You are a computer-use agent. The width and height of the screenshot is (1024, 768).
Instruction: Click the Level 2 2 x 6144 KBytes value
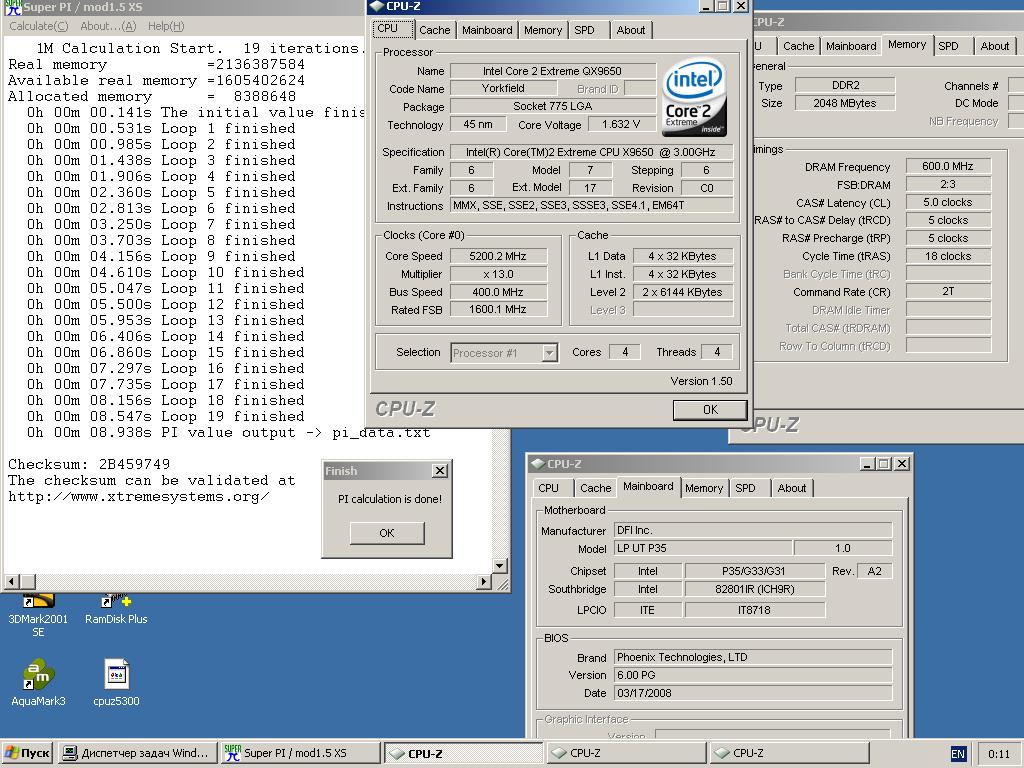click(682, 292)
